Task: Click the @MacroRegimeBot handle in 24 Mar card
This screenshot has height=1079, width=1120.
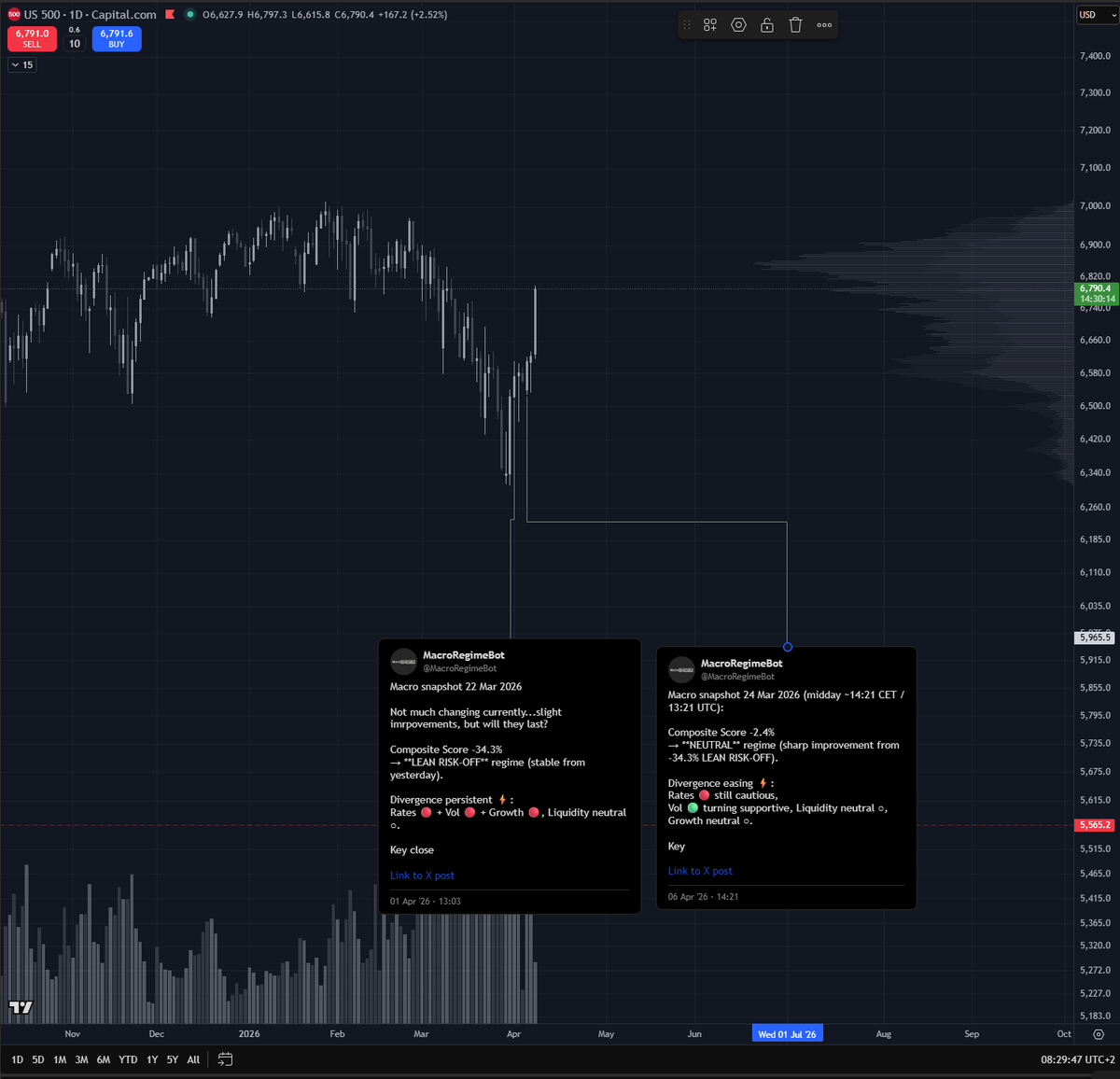Action: click(738, 677)
